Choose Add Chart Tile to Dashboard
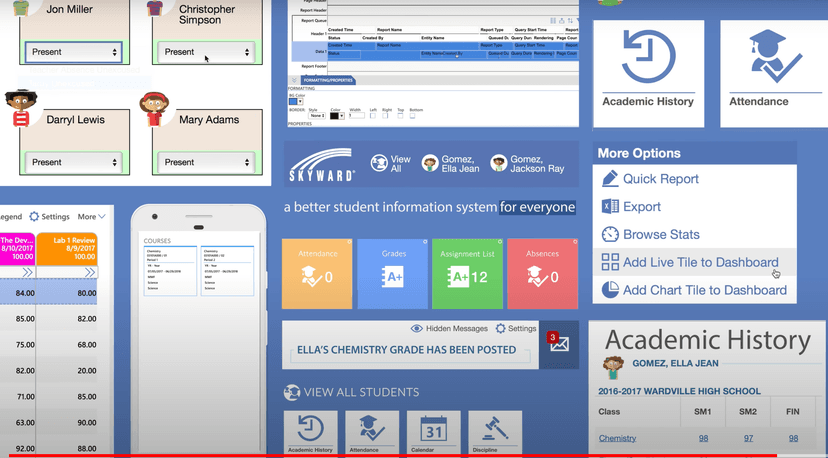Screen dimensions: 828x458 [694, 290]
